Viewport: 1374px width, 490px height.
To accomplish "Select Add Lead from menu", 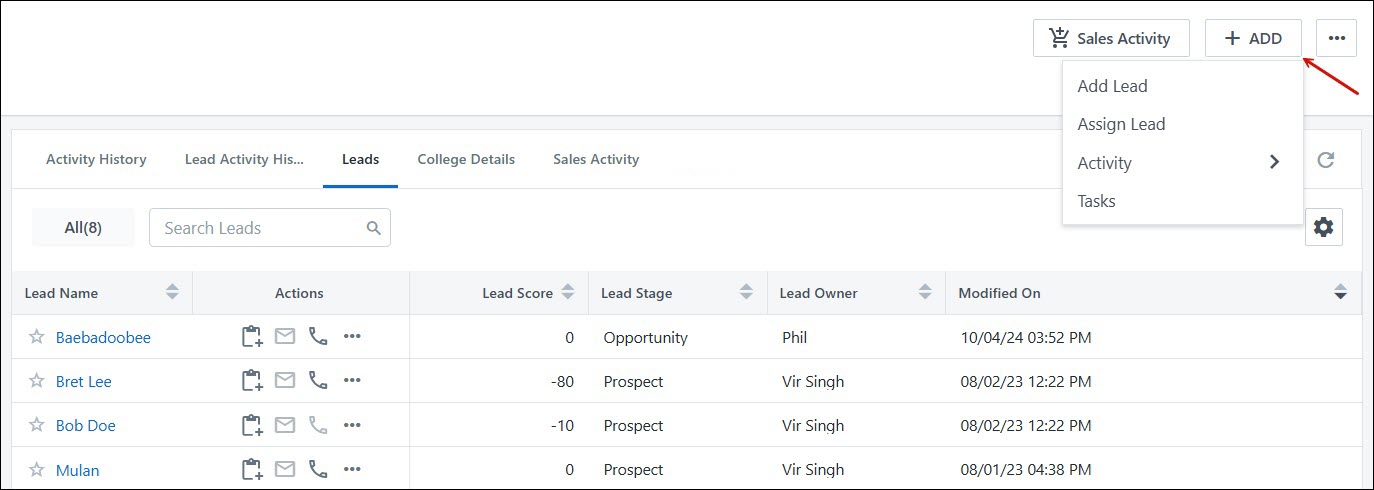I will pyautogui.click(x=1112, y=86).
